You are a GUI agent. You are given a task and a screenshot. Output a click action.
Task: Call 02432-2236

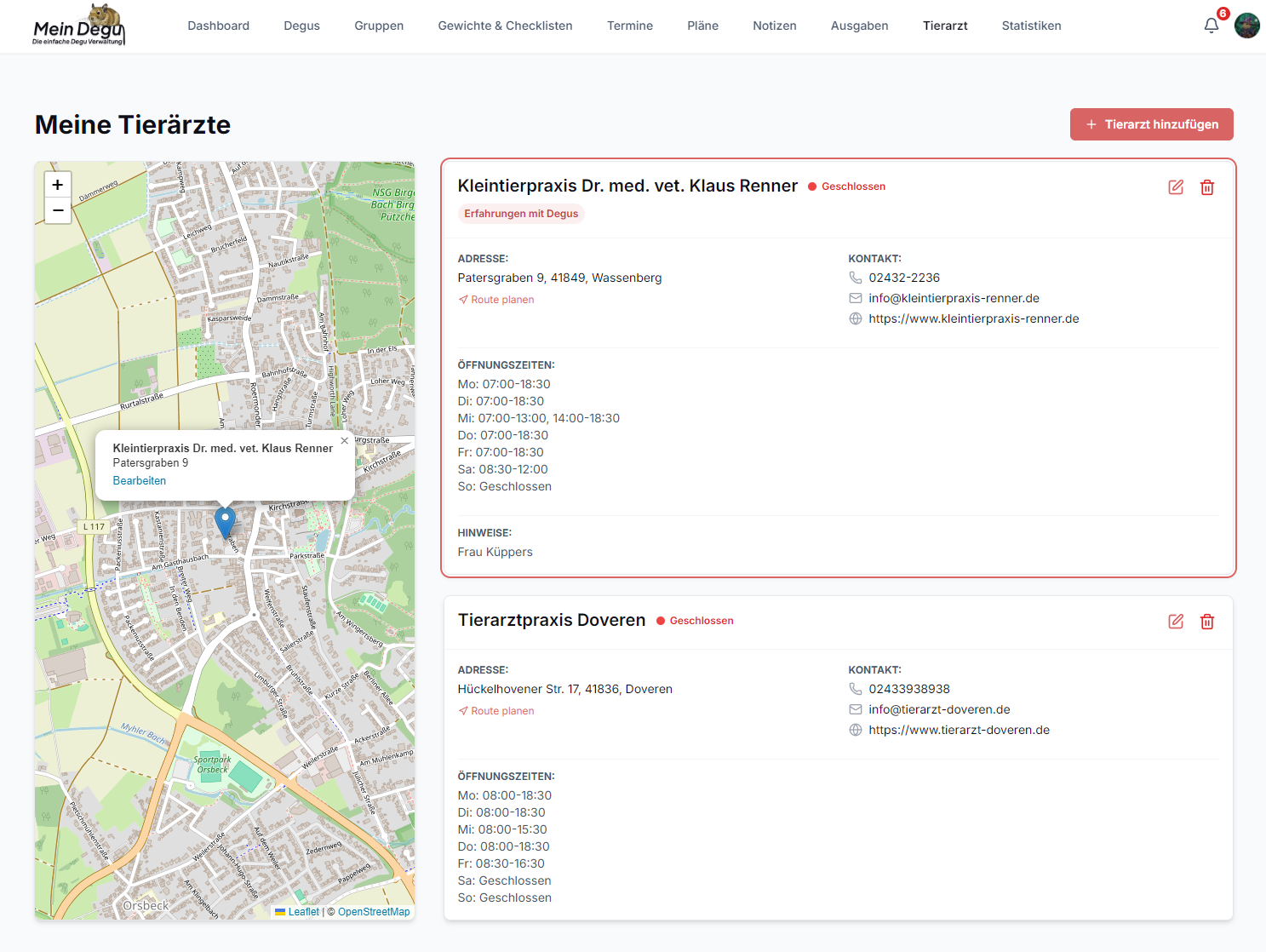point(904,278)
